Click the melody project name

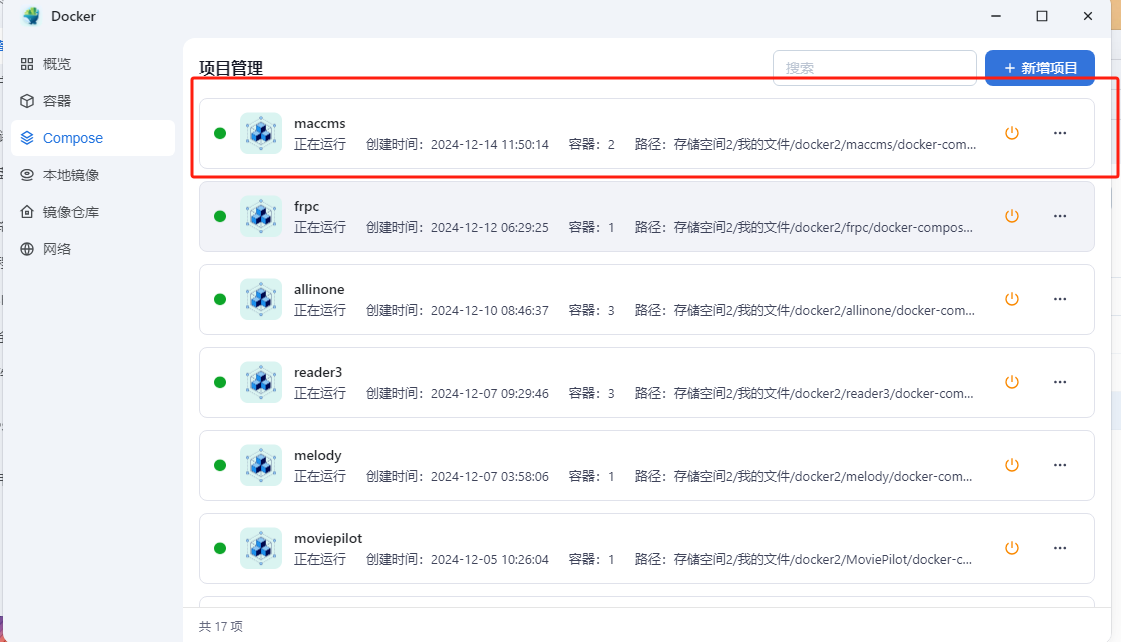coord(317,455)
